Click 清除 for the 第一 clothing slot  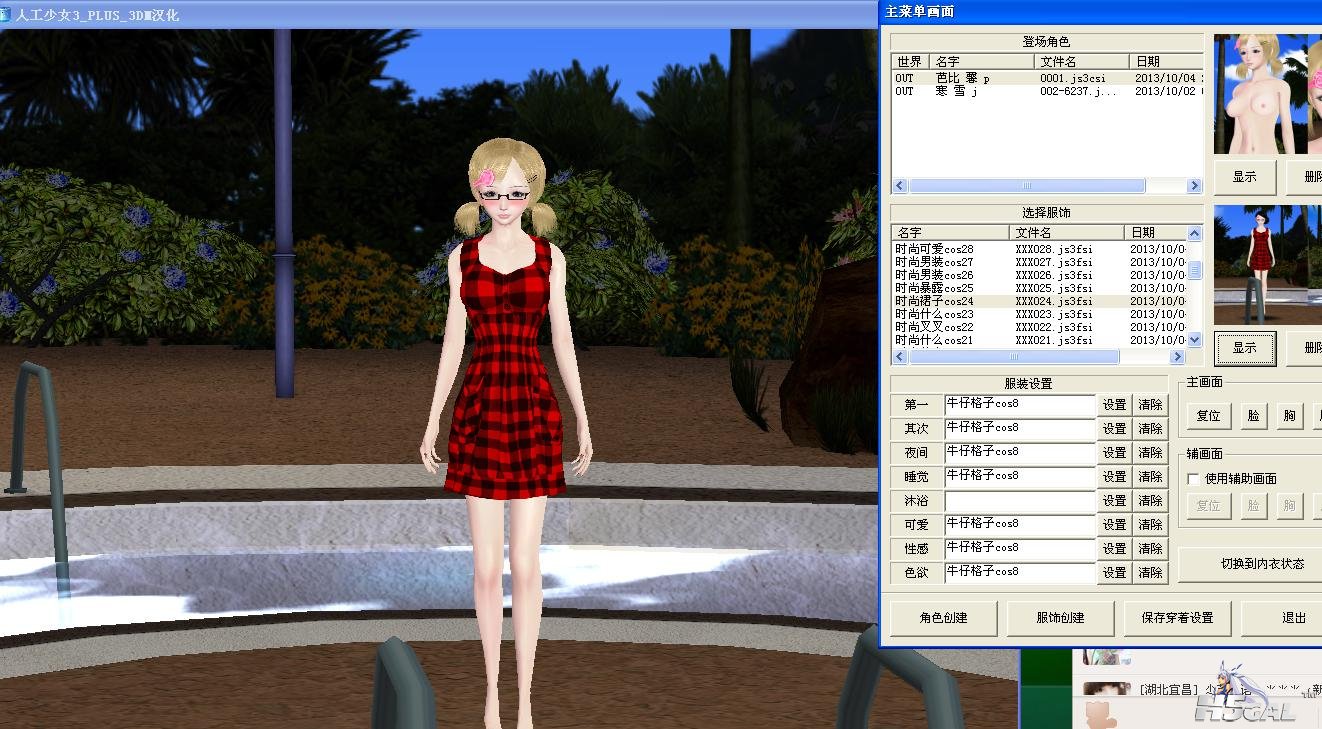pyautogui.click(x=1151, y=405)
